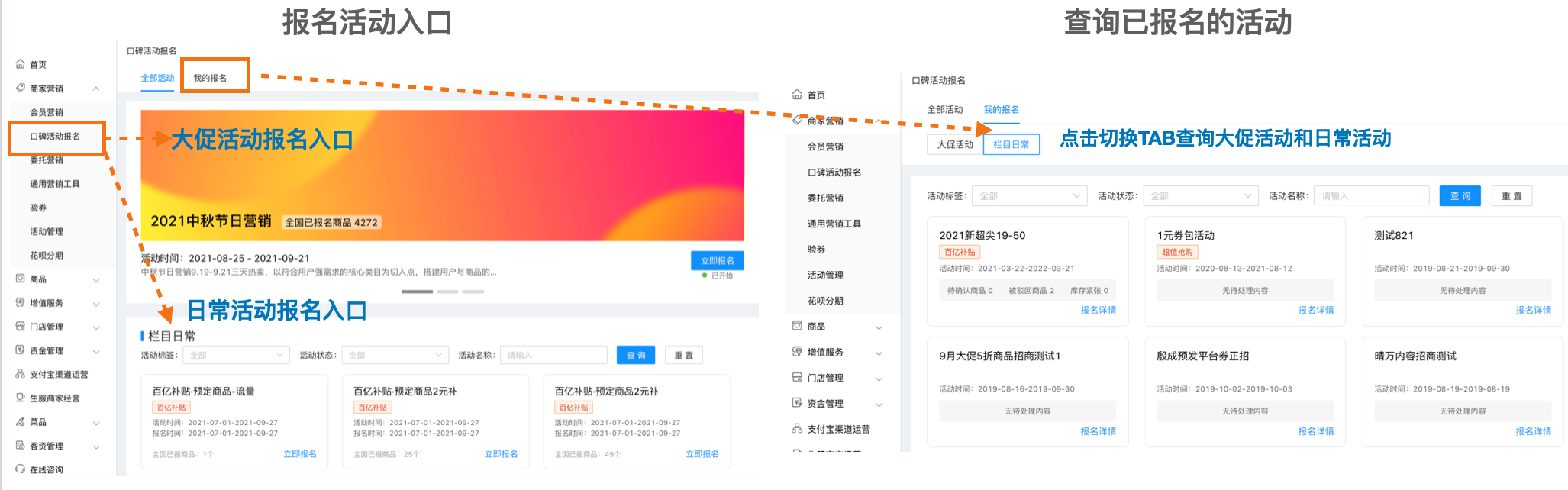This screenshot has height=490, width=1568.
Task: Click the 商品 icon in left panel sidebar
Action: click(21, 279)
